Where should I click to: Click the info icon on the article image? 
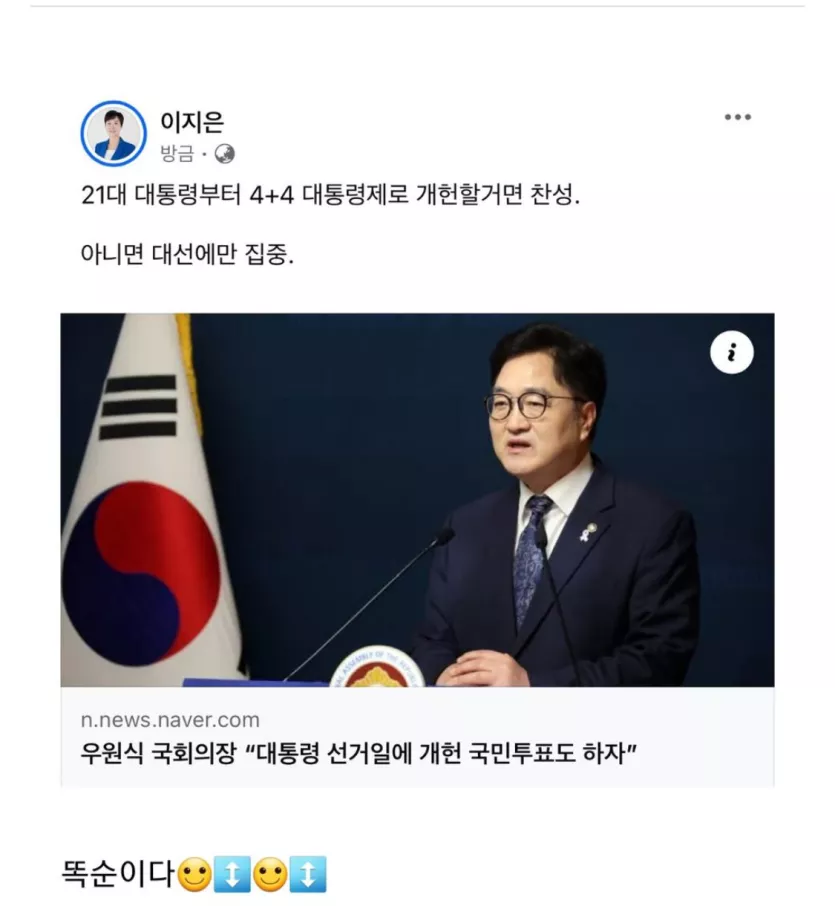(732, 352)
